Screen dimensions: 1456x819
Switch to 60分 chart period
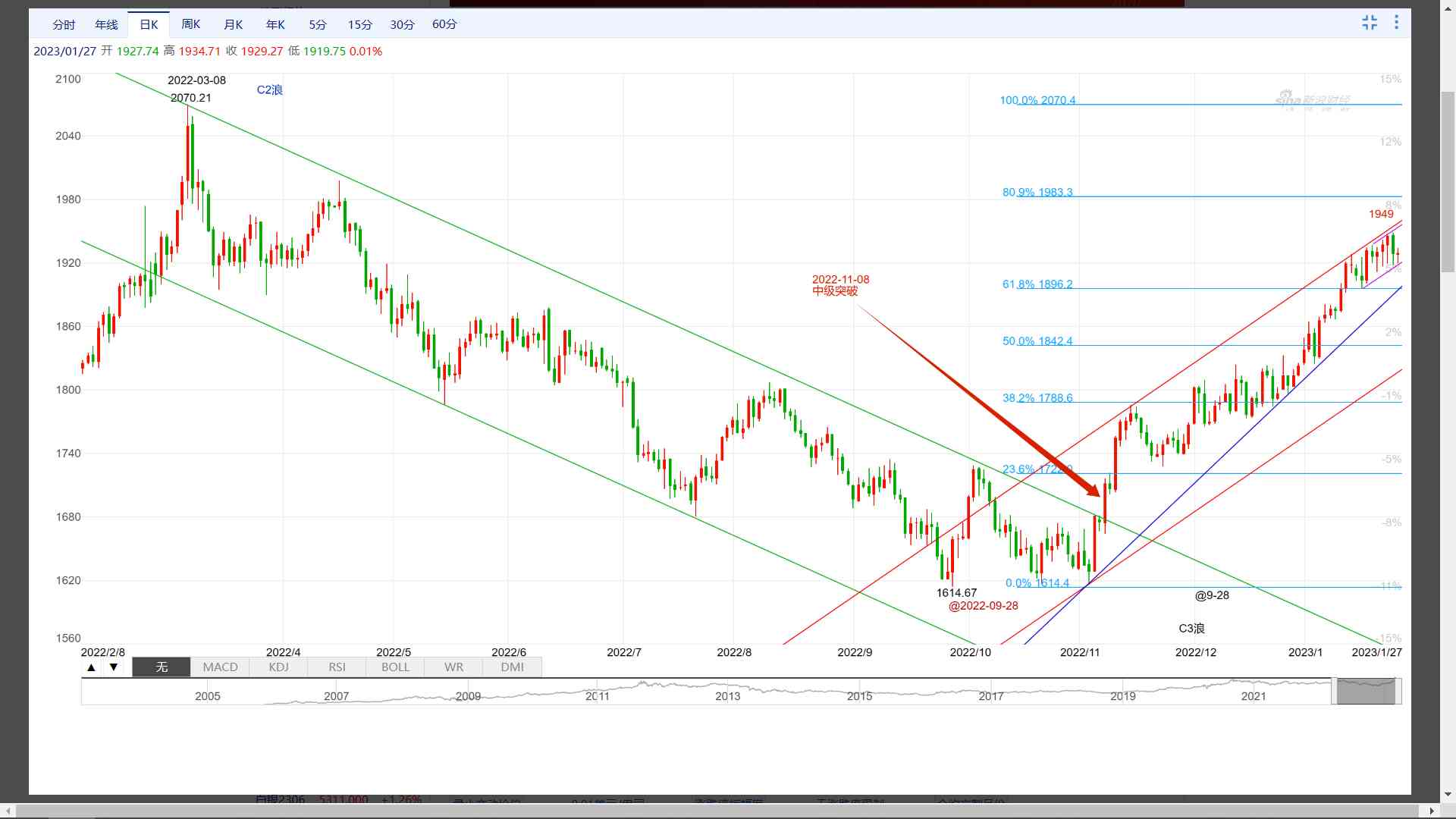pos(444,24)
